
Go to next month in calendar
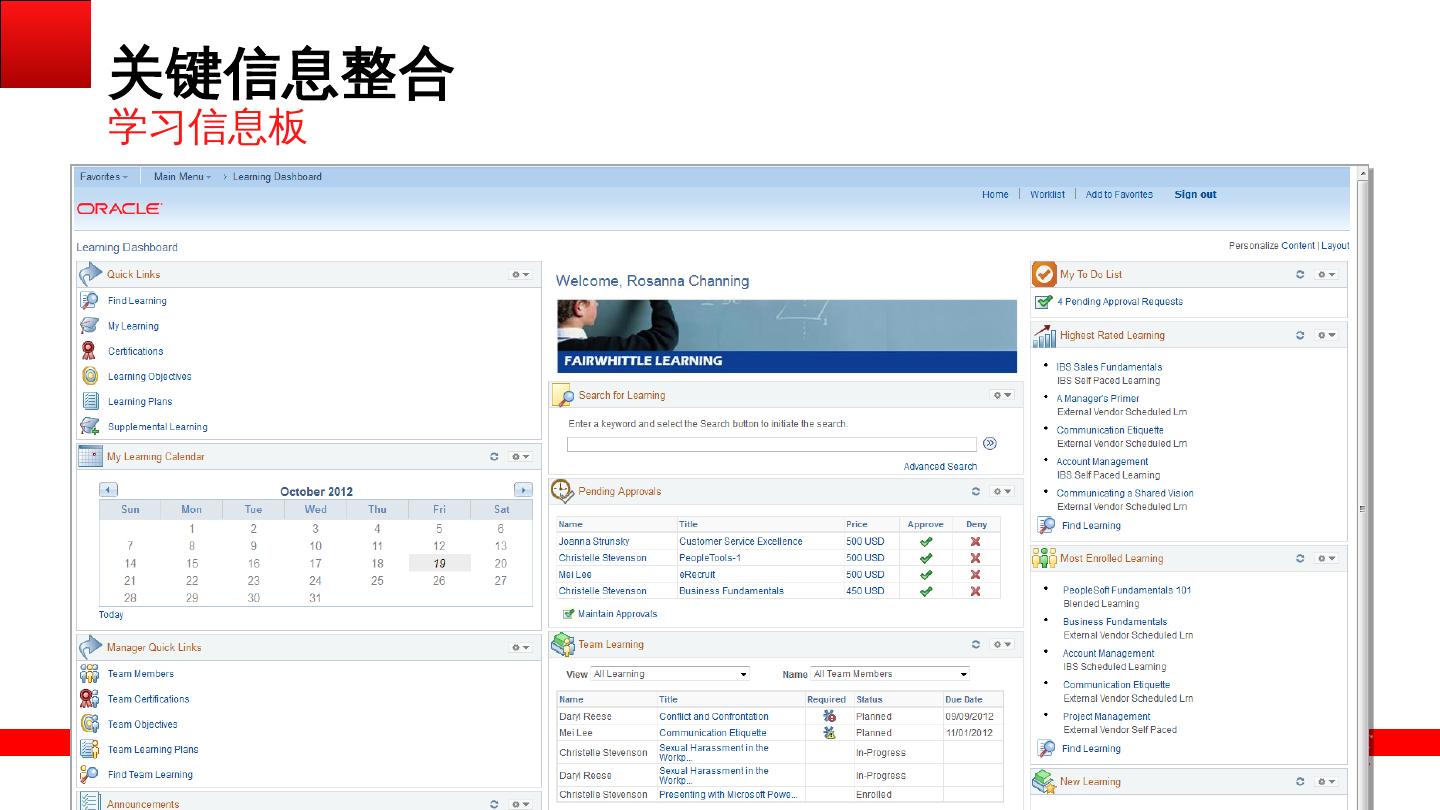[x=523, y=490]
